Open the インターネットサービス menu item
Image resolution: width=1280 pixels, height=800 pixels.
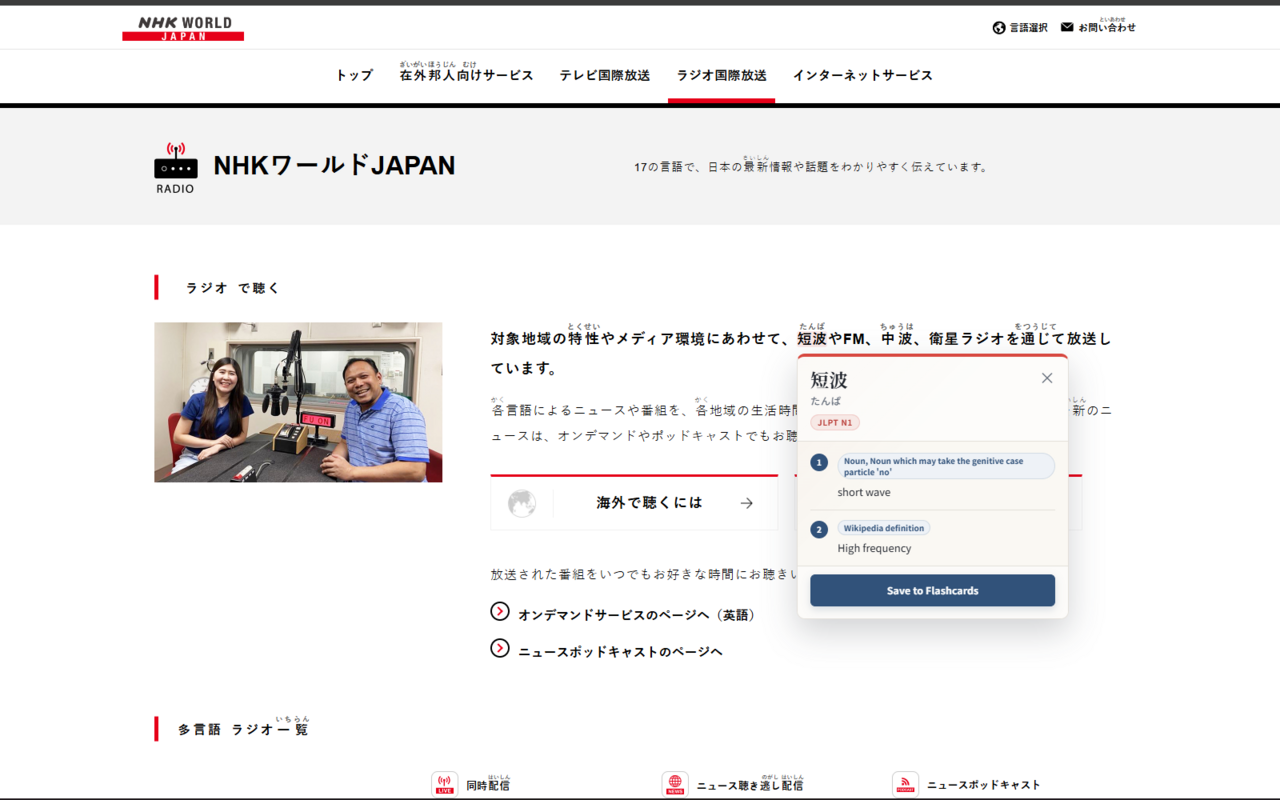coord(863,75)
